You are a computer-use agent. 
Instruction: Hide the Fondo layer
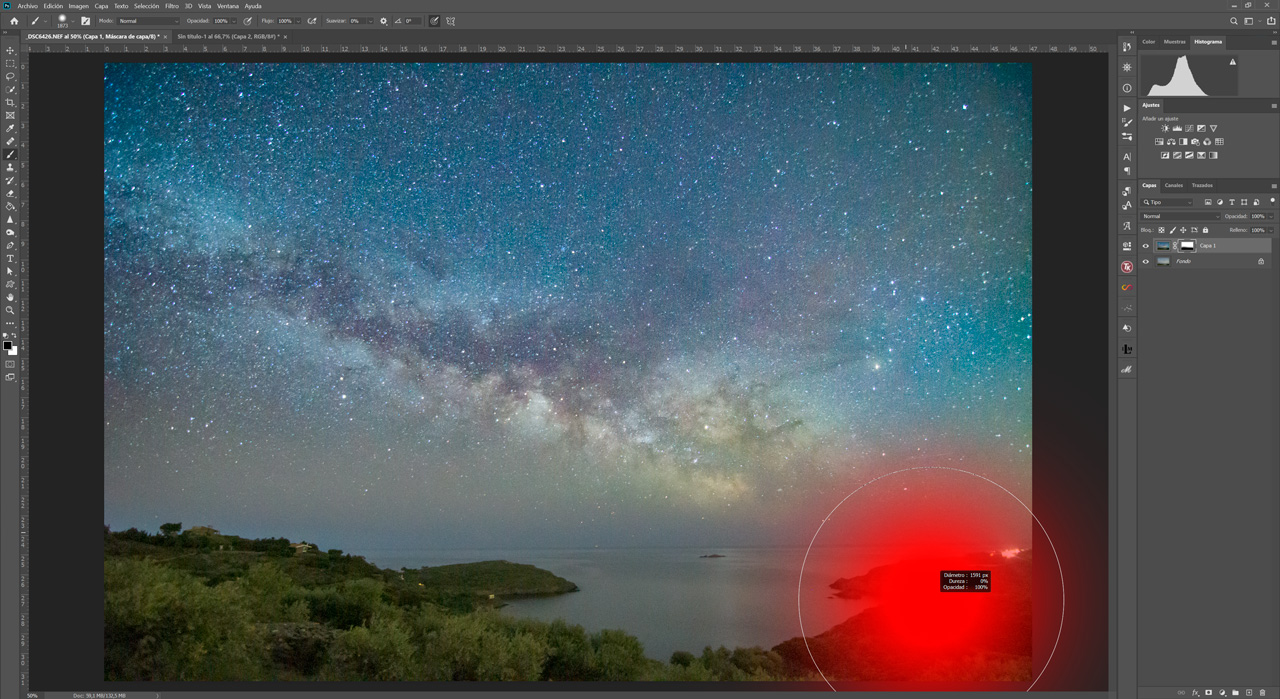pos(1145,261)
